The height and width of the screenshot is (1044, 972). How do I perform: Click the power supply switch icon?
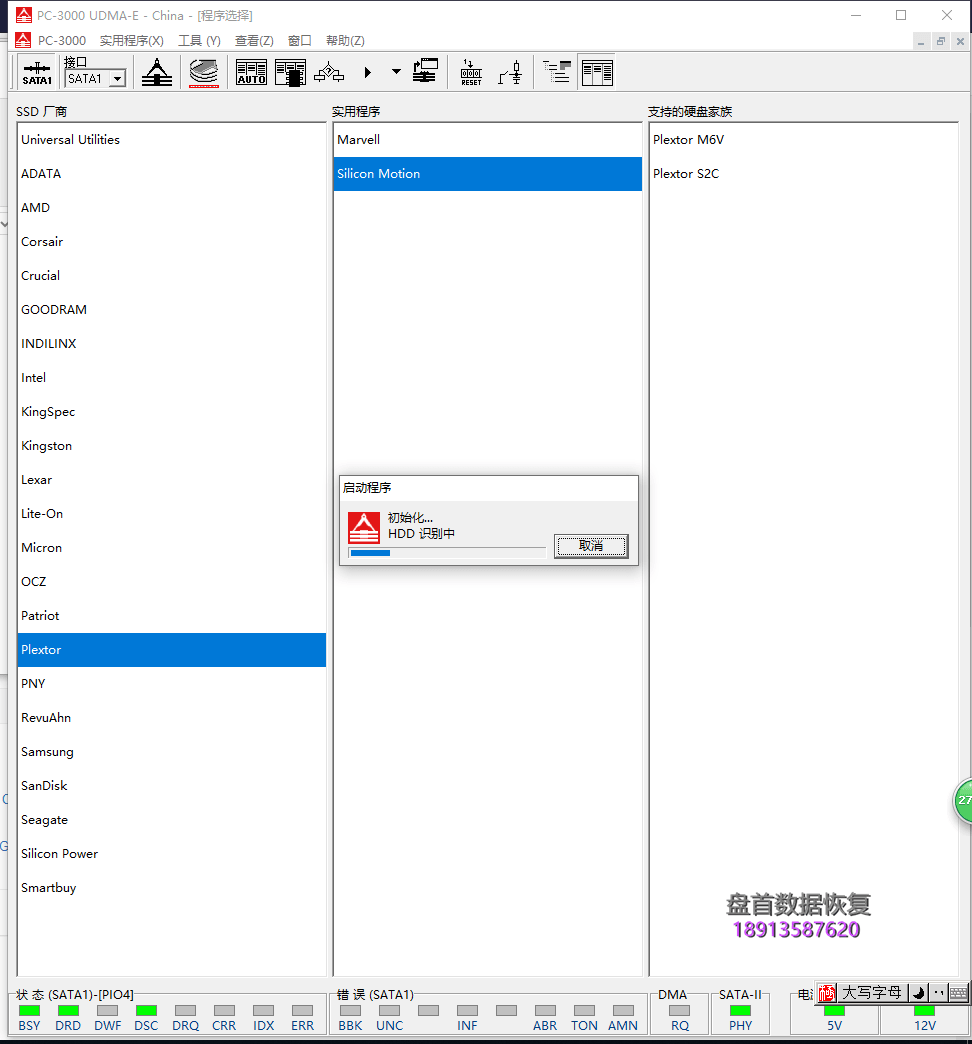pyautogui.click(x=511, y=73)
